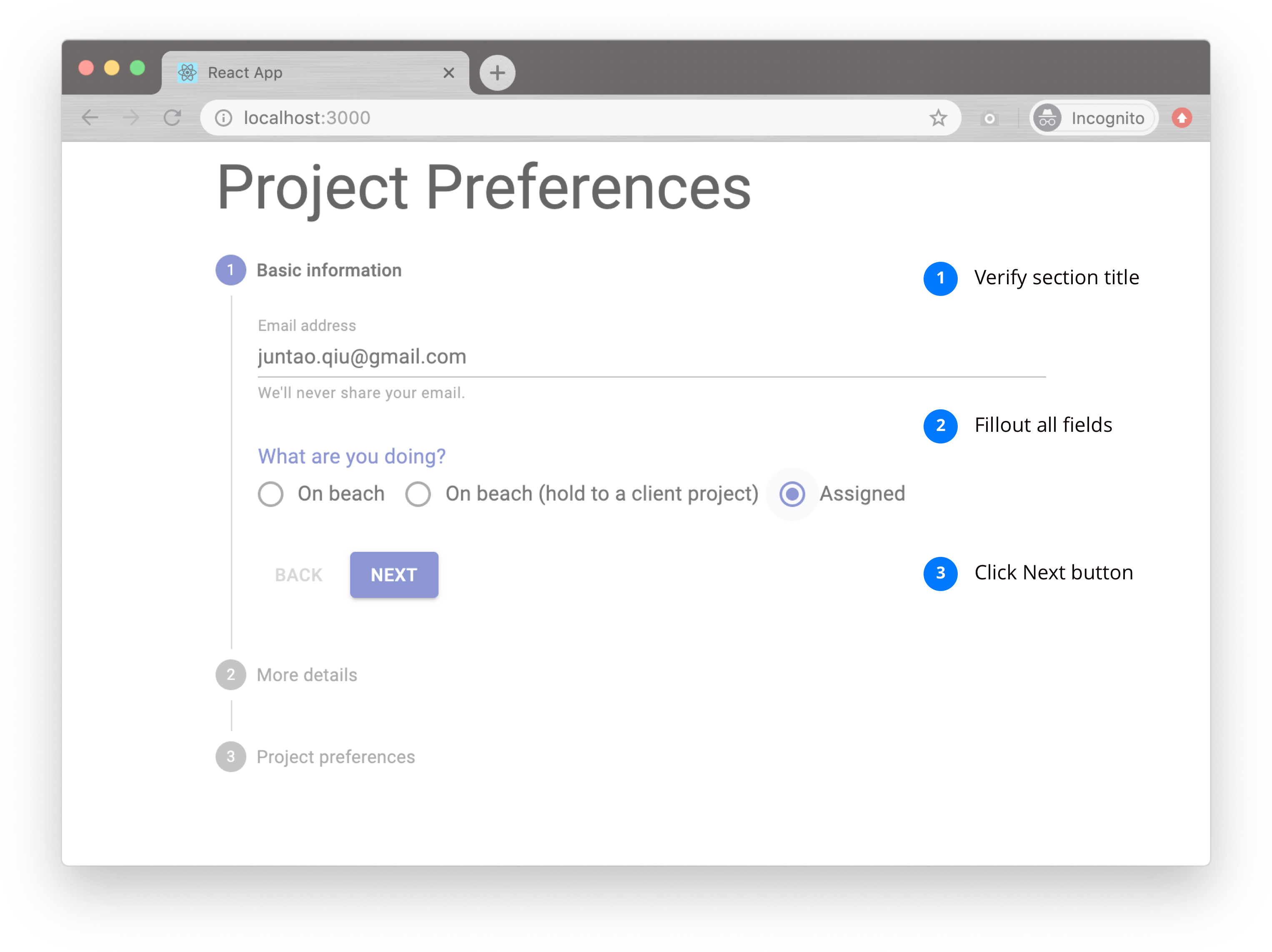1272x952 pixels.
Task: Open step 2 "More details"
Action: (x=306, y=675)
